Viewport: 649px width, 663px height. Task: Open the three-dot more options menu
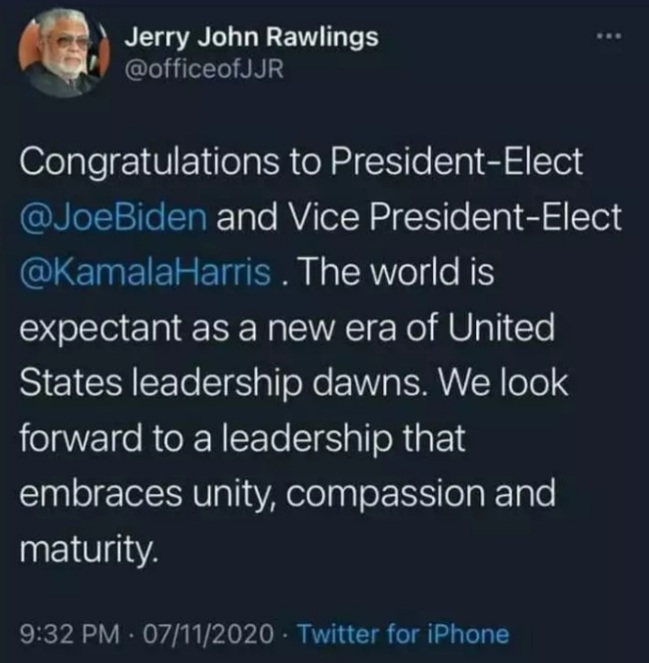[x=608, y=37]
